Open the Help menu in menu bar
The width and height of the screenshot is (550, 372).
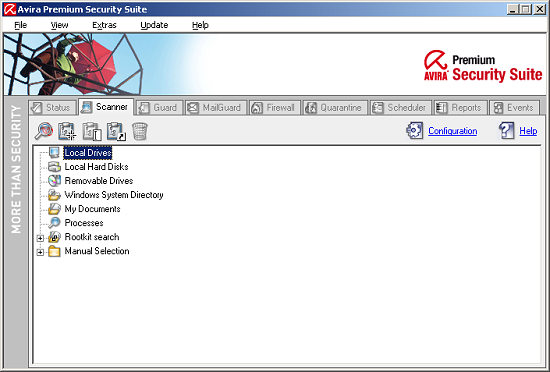[200, 25]
